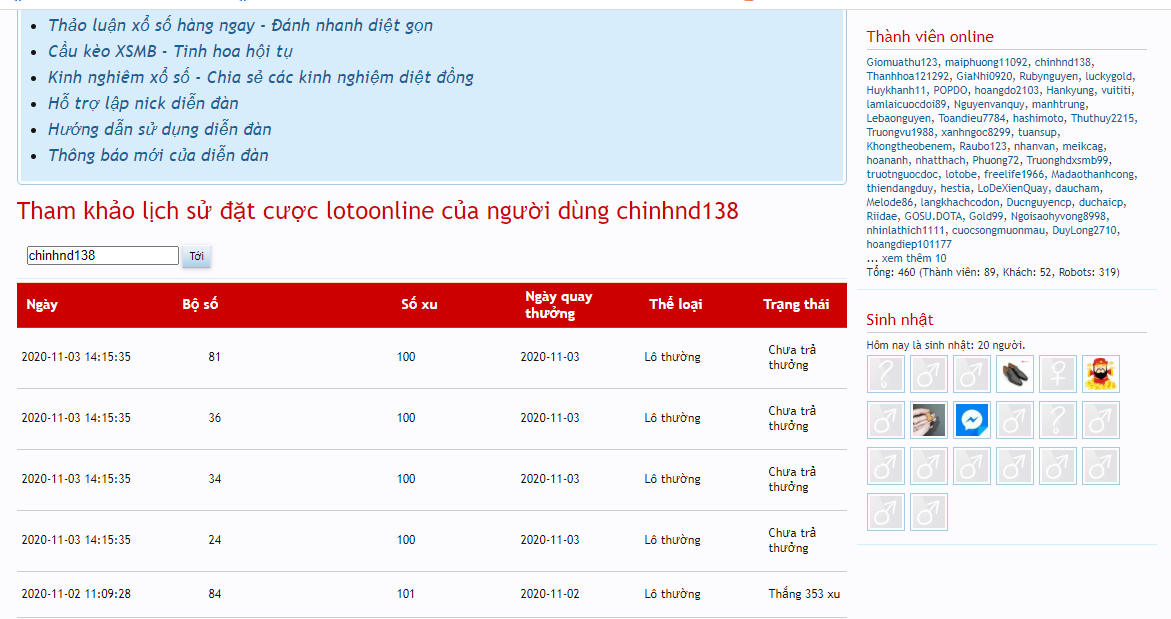Click the God of Wealth cartoon avatar
Image resolution: width=1171 pixels, height=619 pixels.
click(1101, 374)
